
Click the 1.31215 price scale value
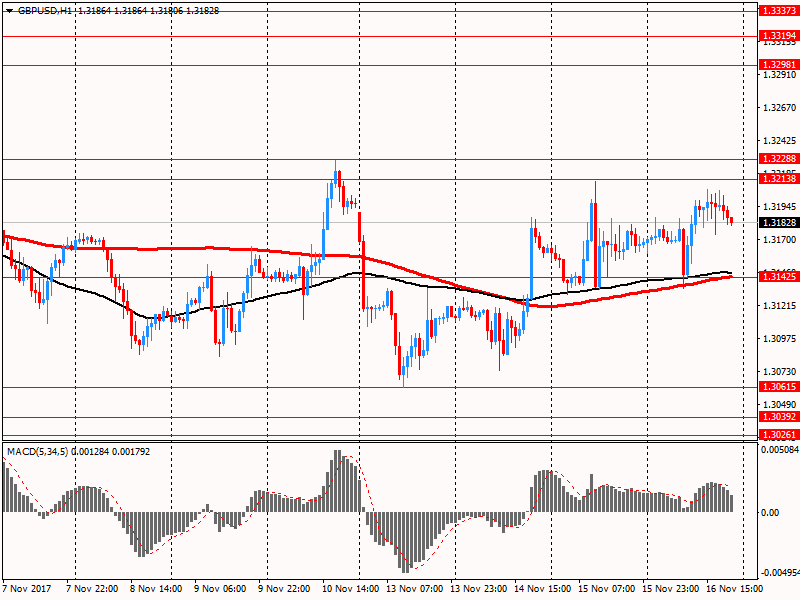[x=780, y=306]
